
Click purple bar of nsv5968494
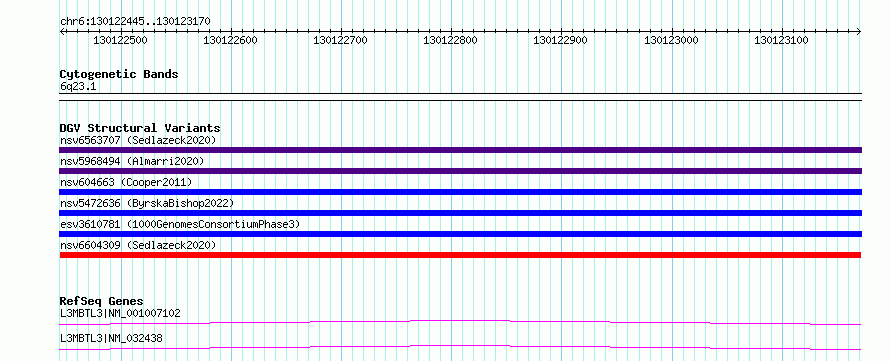[460, 171]
